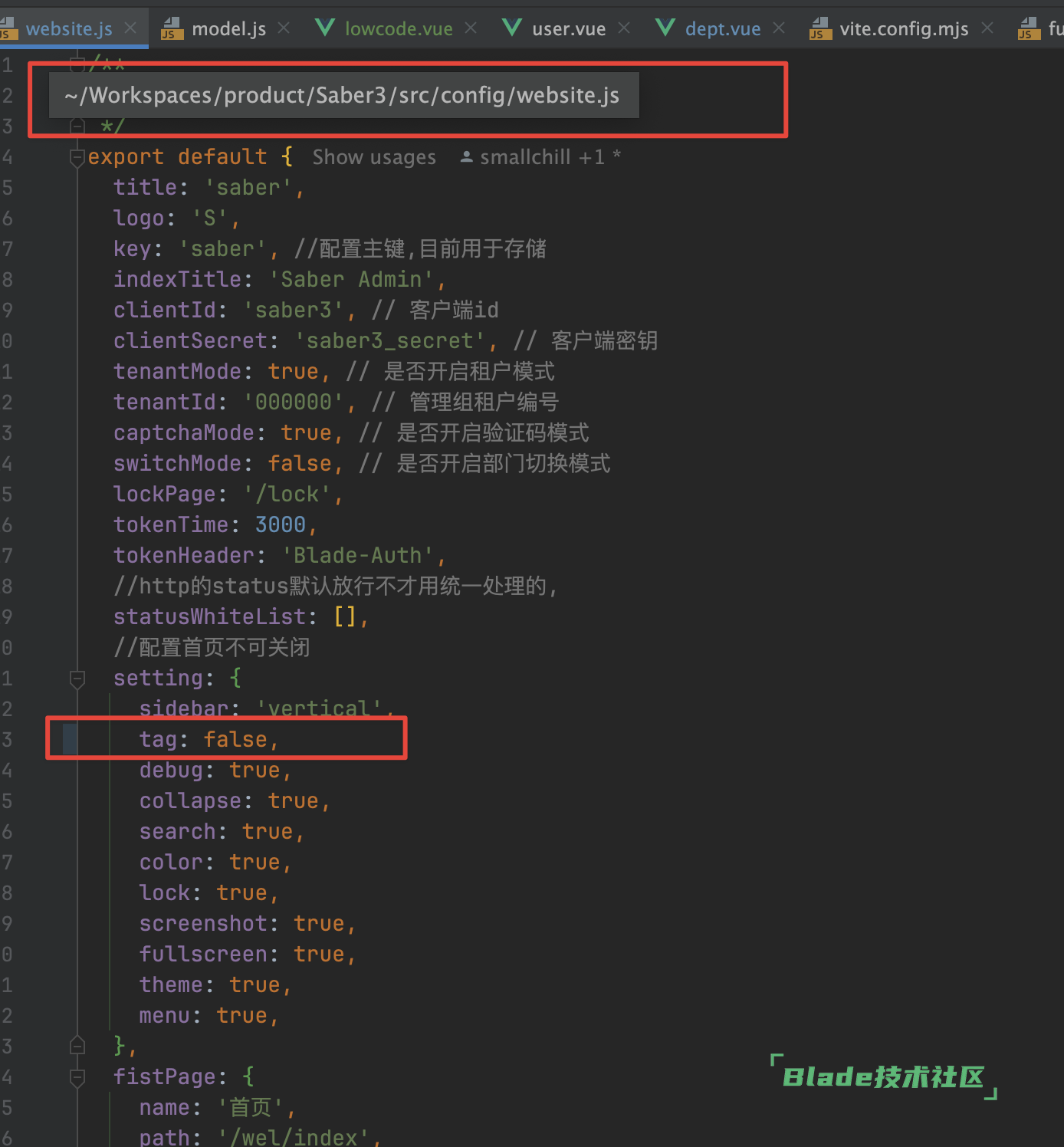The image size is (1064, 1147).
Task: Close the vite.config.mjs tab
Action: coord(987,28)
